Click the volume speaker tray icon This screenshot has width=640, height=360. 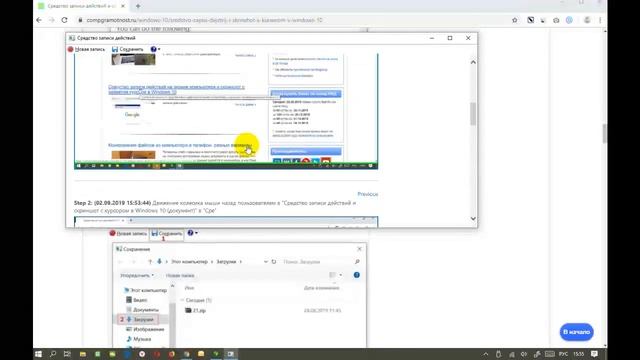[524, 354]
